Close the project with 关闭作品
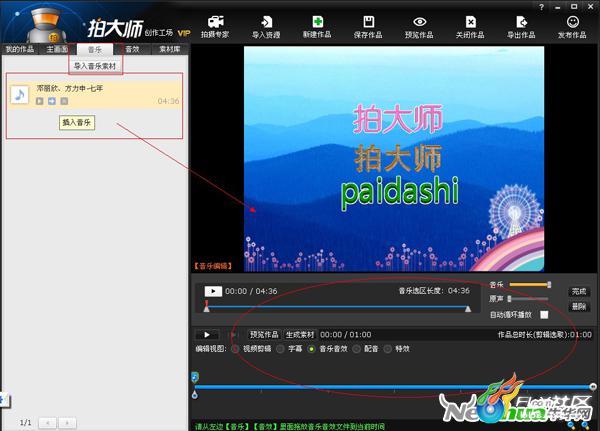The image size is (600, 431). point(470,27)
